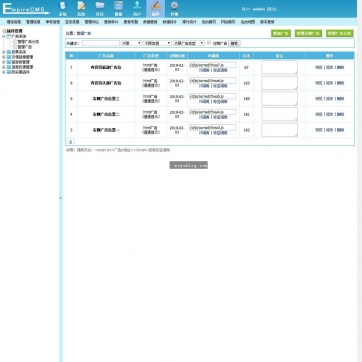Select 管理广告分类 in the left tree
362x362 pixels.
click(x=28, y=42)
